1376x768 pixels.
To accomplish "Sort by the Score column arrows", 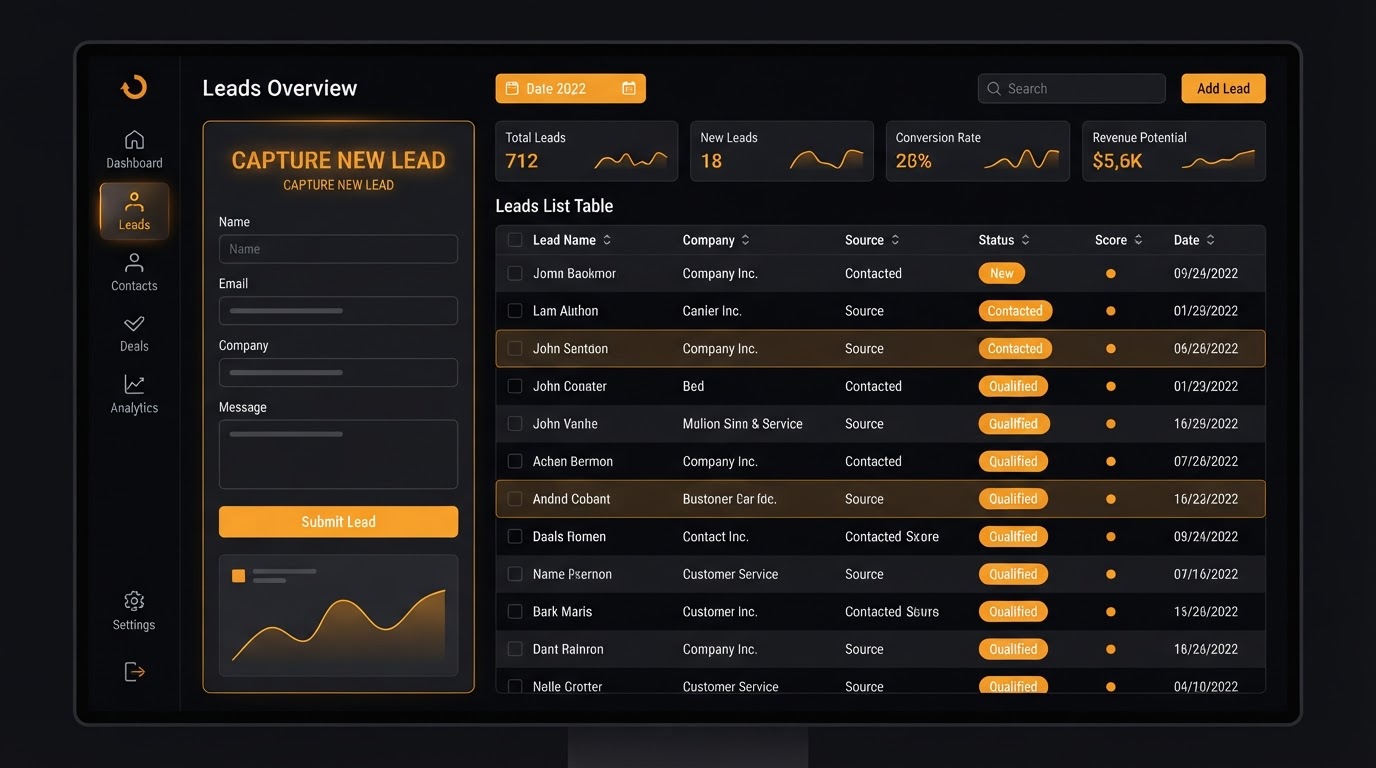I will (x=1138, y=240).
